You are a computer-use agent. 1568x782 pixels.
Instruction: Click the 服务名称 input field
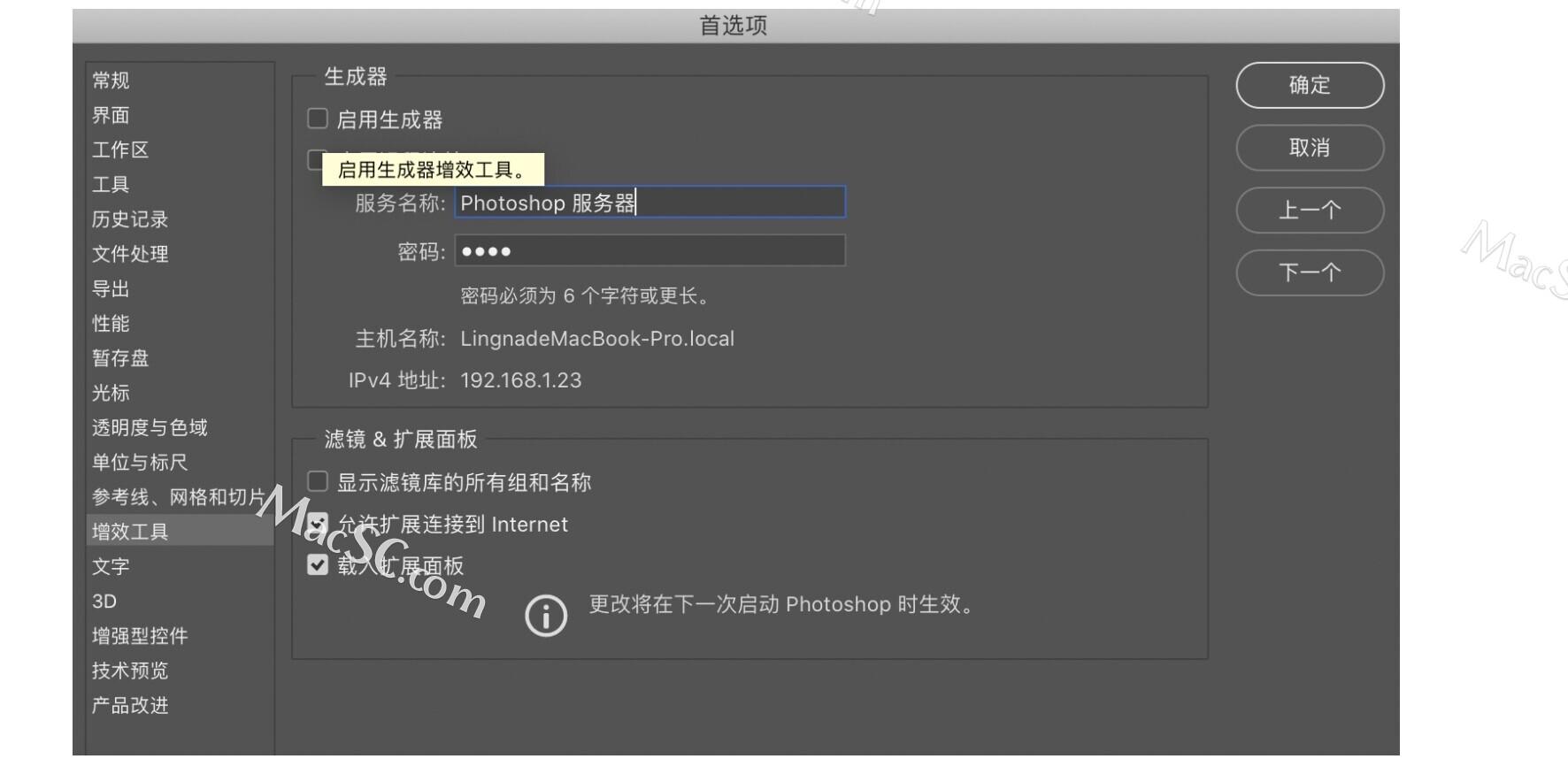tap(650, 203)
